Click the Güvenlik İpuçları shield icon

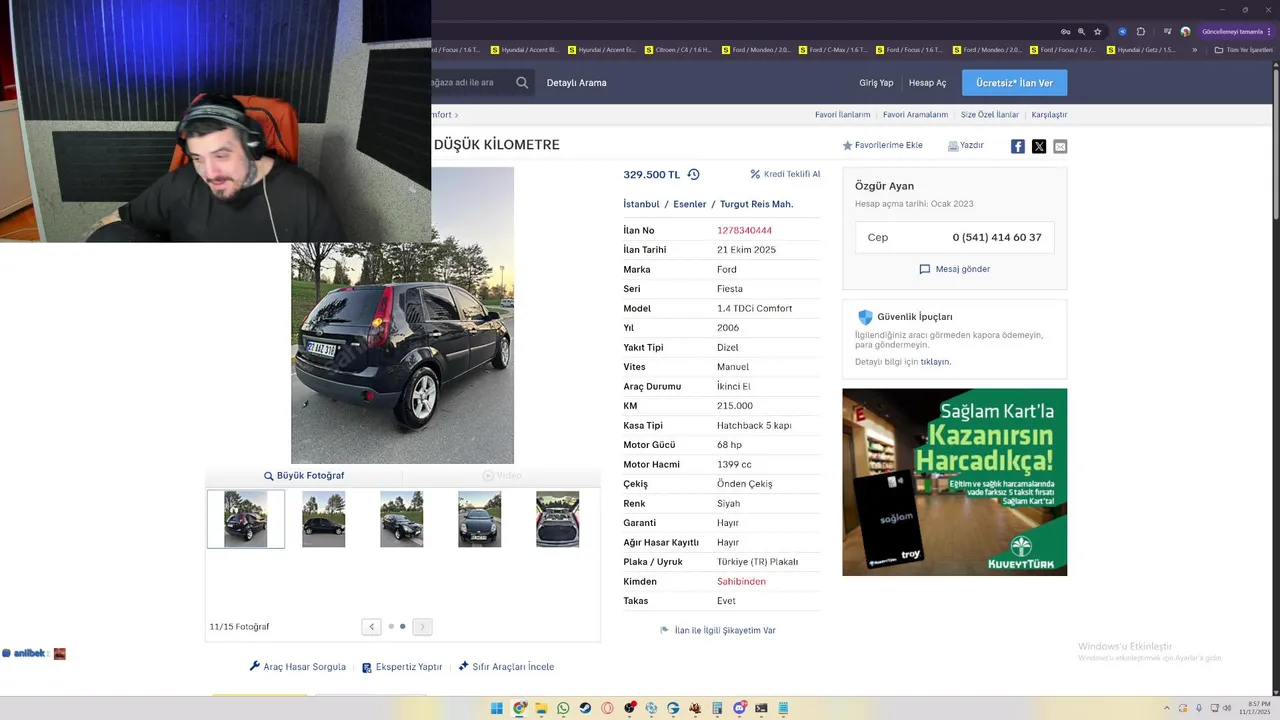click(x=865, y=317)
